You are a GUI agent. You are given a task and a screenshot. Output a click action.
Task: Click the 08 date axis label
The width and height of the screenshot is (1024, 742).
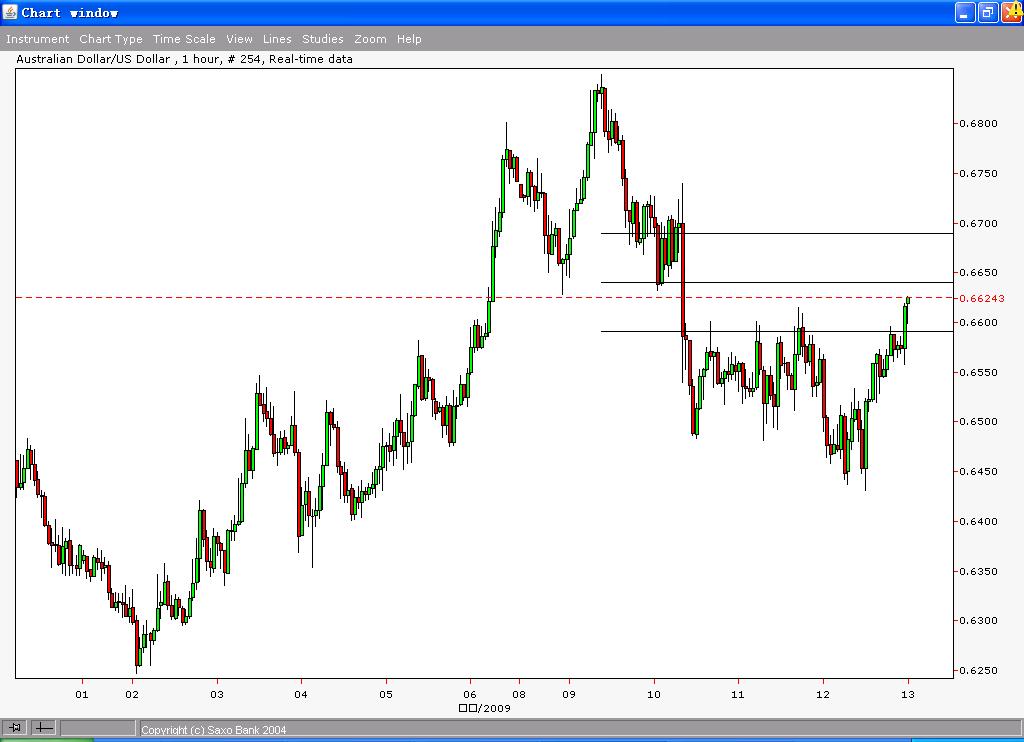(x=519, y=694)
